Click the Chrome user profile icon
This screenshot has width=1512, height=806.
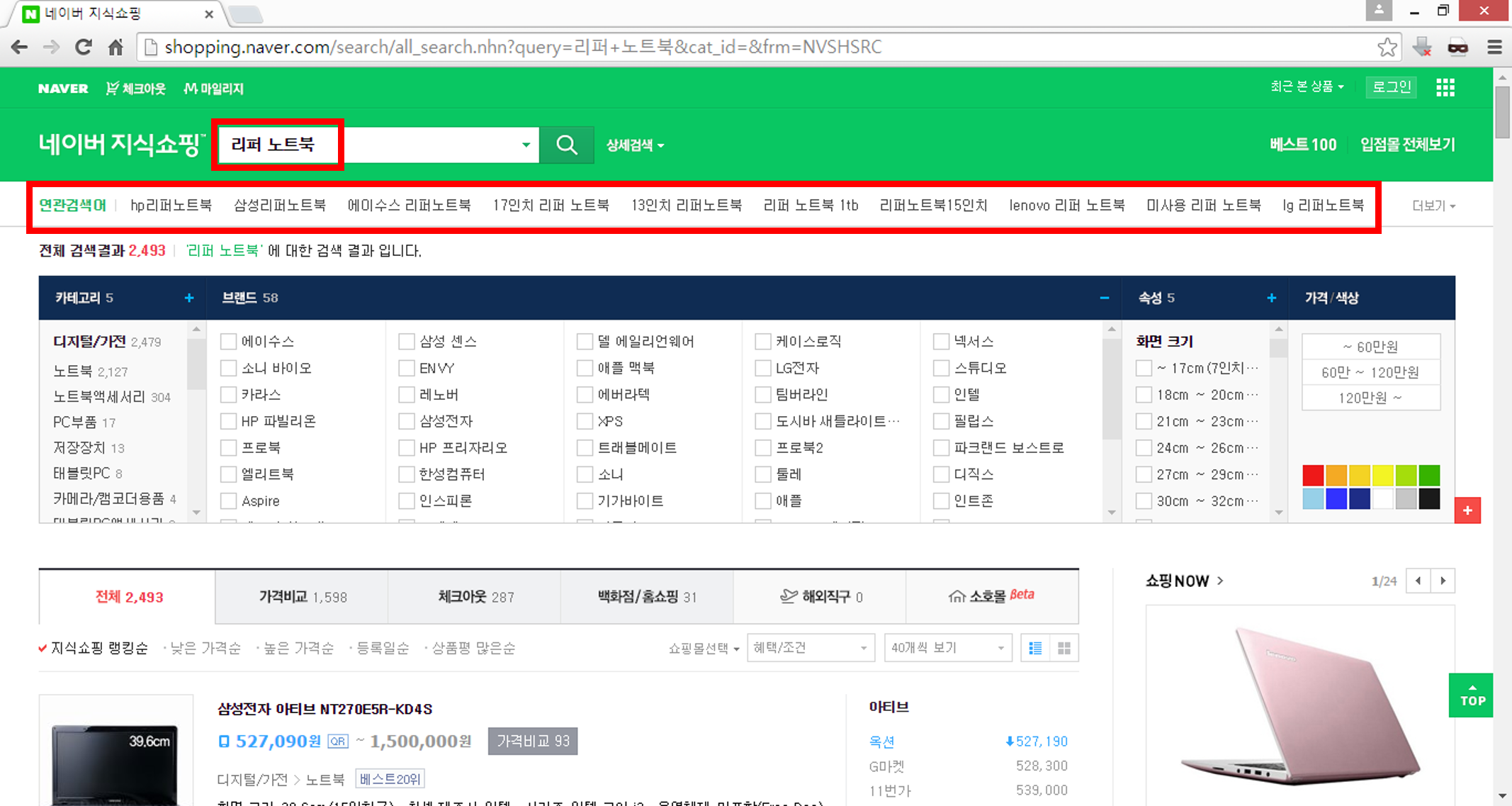1379,10
